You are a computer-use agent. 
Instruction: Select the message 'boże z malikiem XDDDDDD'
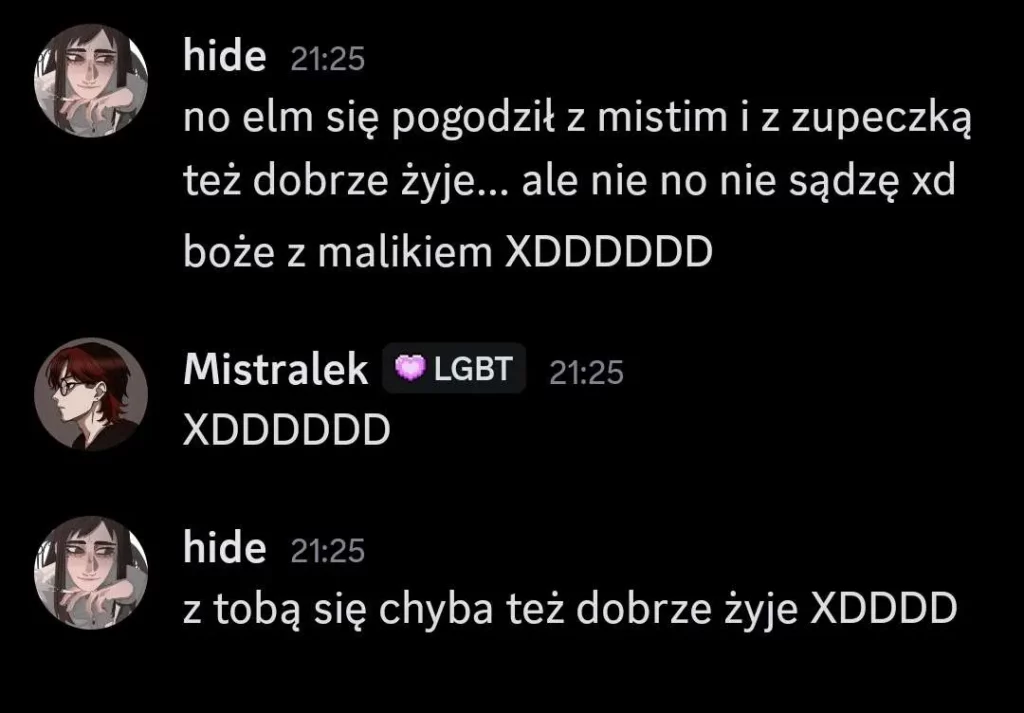pos(448,253)
